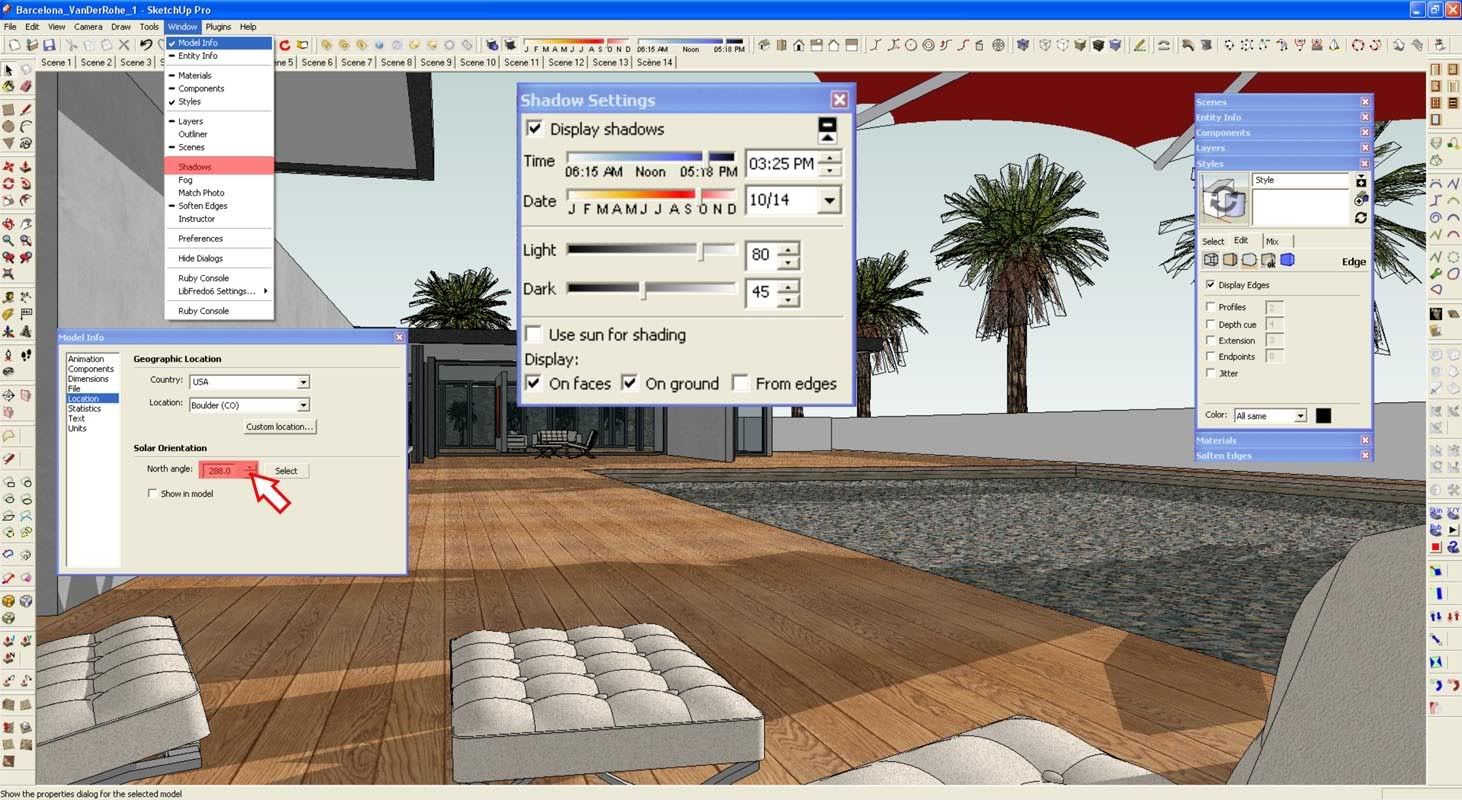Image resolution: width=1462 pixels, height=800 pixels.
Task: Click Create new style icon in Styles panel
Action: click(x=1361, y=199)
